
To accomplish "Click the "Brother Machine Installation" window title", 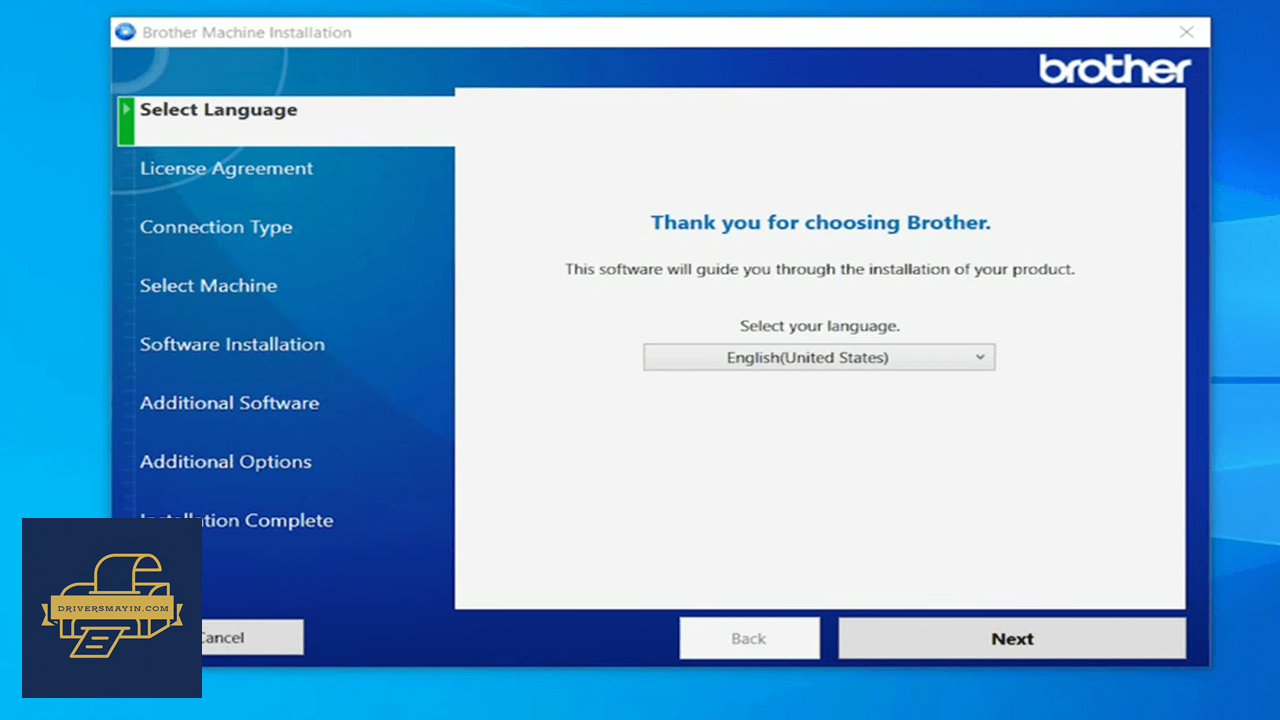I will click(247, 32).
